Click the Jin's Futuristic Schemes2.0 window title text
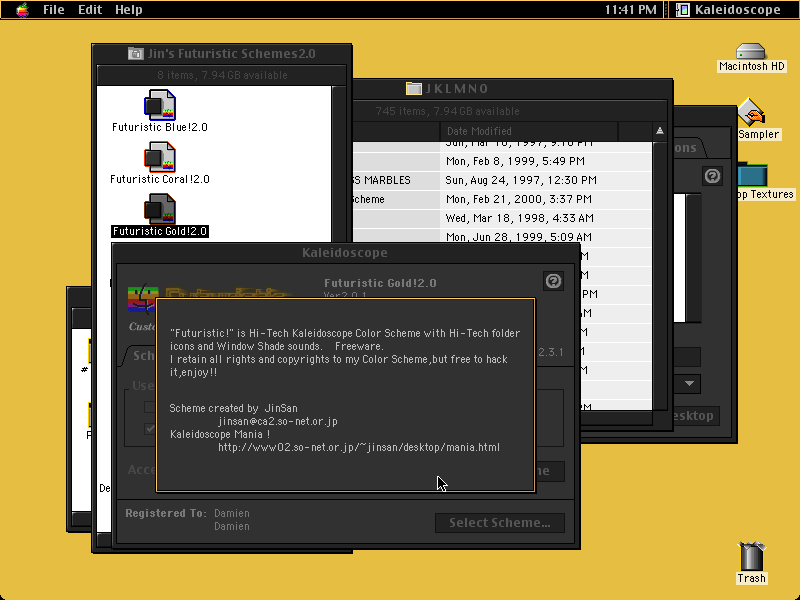Viewport: 800px width, 600px height. (231, 54)
